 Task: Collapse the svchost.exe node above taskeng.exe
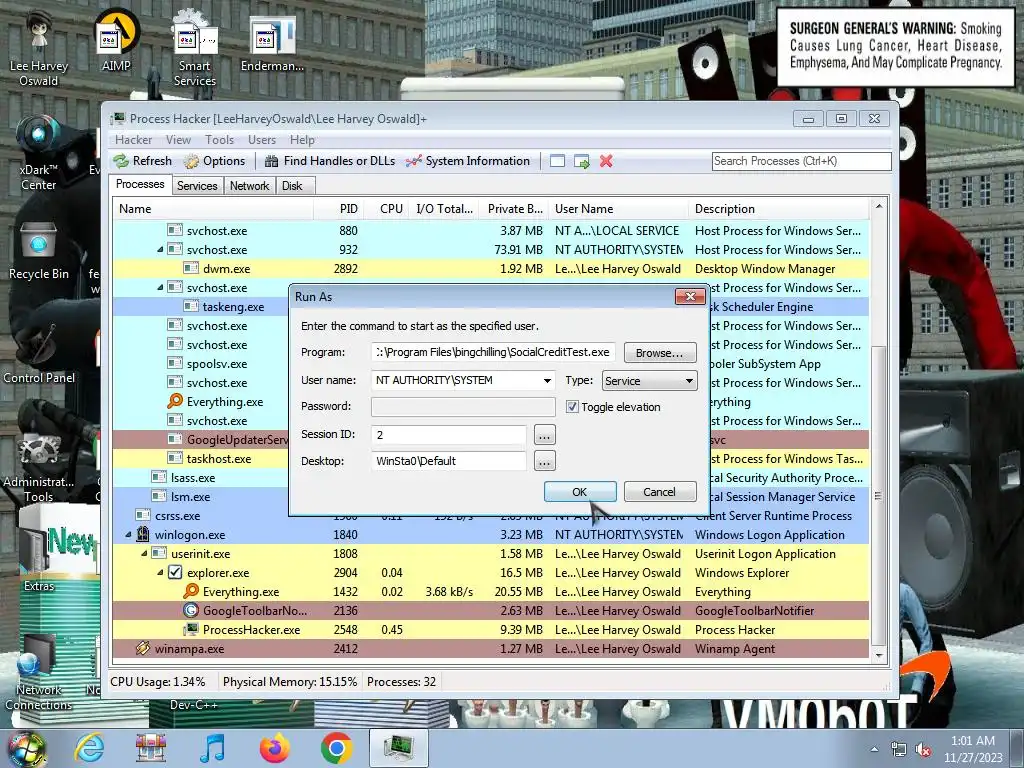(x=160, y=287)
